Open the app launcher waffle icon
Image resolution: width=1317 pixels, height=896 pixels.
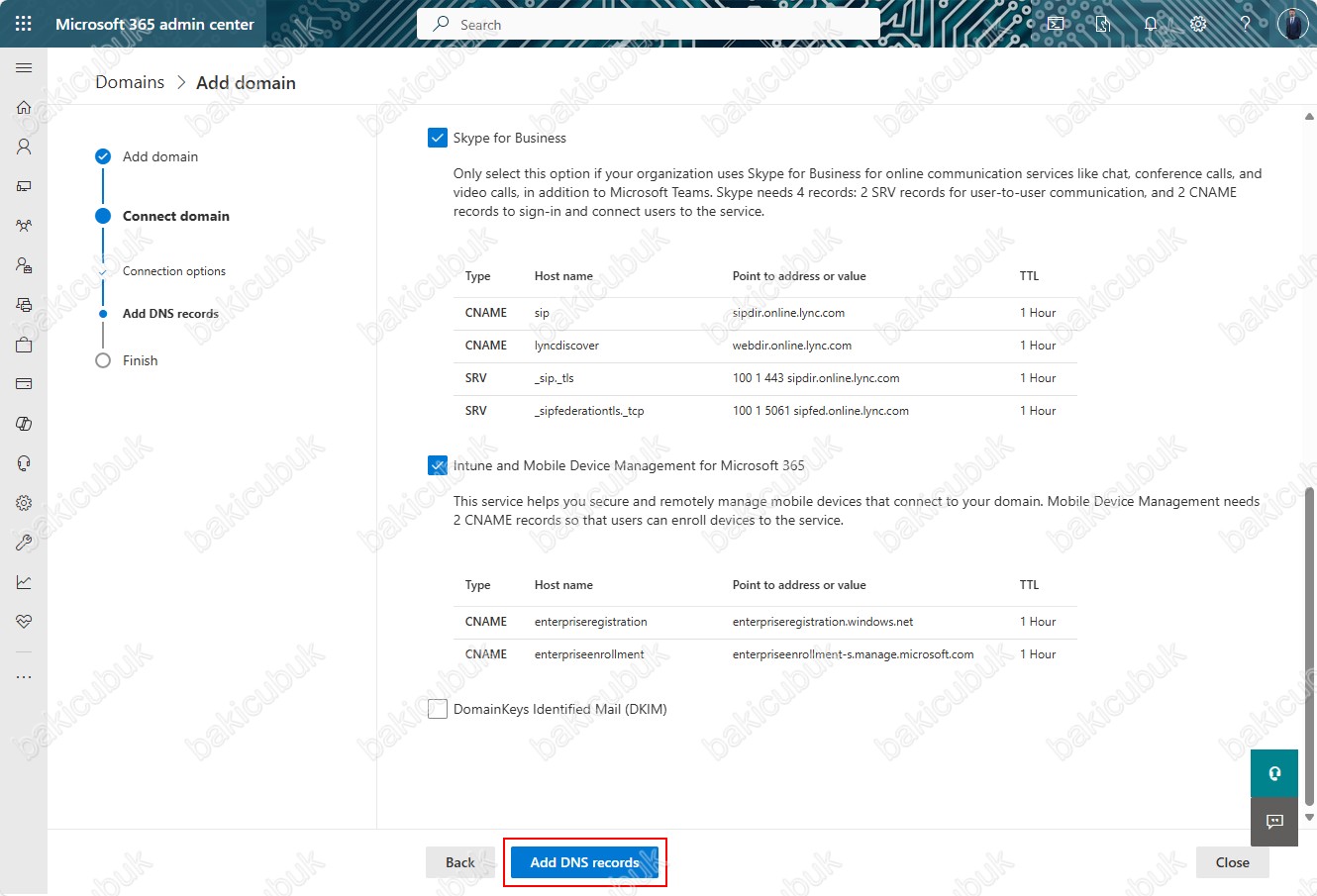click(x=24, y=24)
